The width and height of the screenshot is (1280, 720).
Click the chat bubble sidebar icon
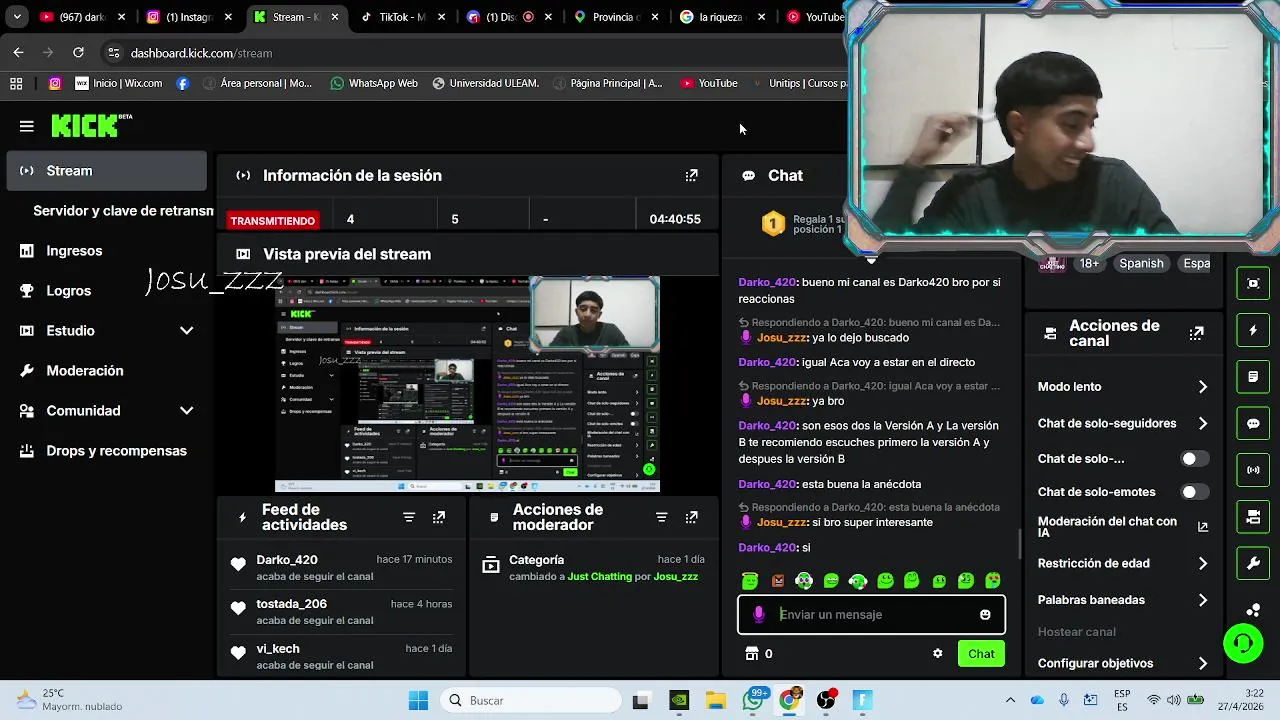pos(1253,423)
